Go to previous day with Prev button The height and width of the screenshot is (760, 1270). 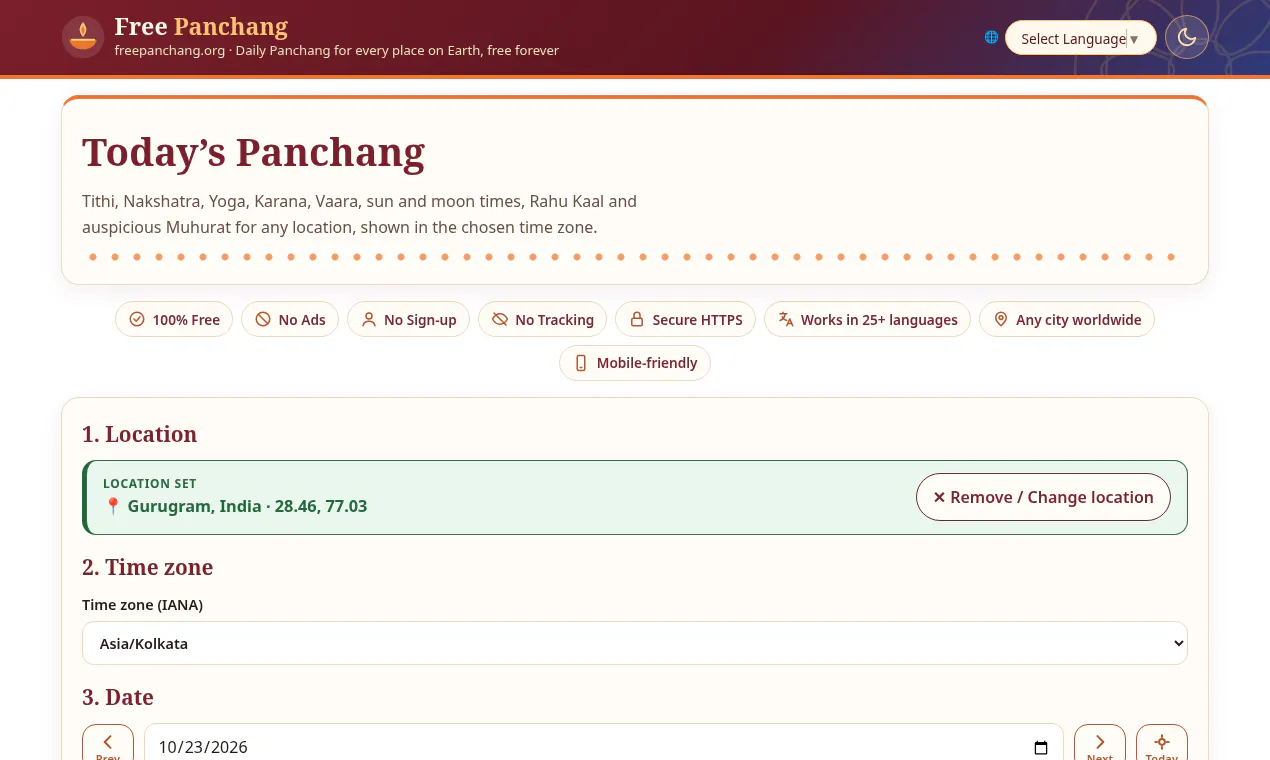[108, 743]
